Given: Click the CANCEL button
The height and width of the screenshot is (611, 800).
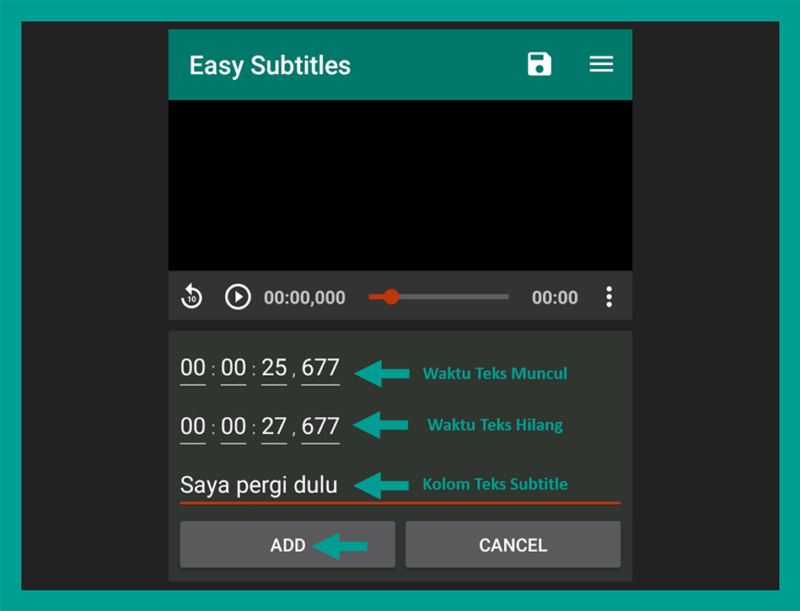Looking at the screenshot, I should pyautogui.click(x=513, y=545).
